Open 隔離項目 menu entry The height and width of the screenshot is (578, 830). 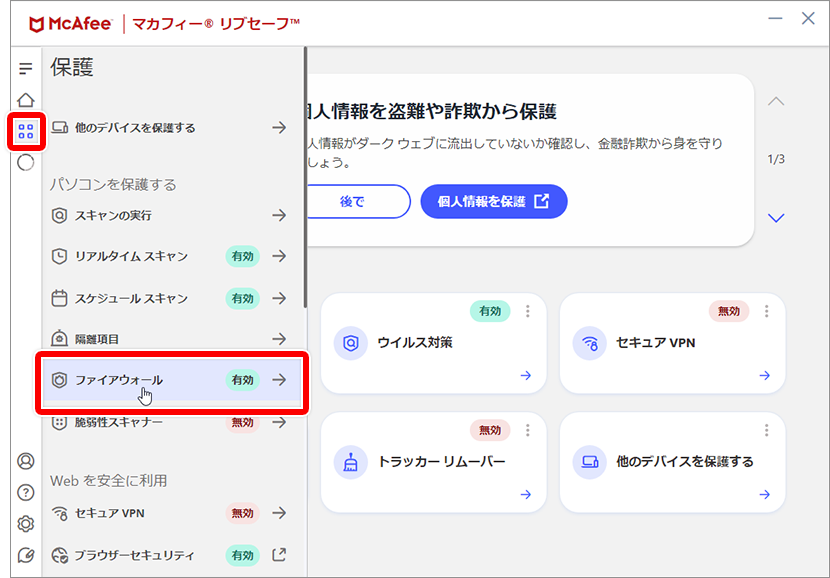(169, 339)
